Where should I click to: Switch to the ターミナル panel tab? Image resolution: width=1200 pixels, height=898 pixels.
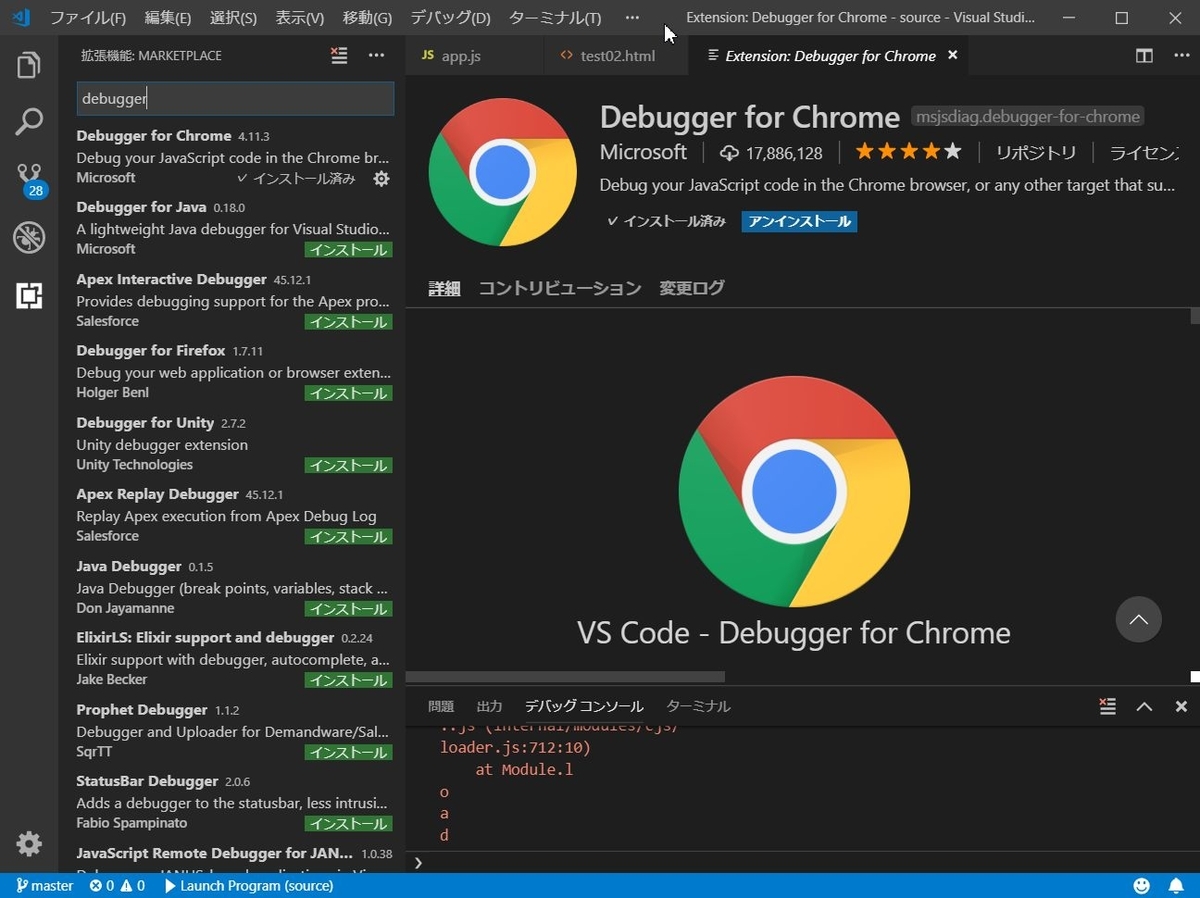pyautogui.click(x=698, y=706)
